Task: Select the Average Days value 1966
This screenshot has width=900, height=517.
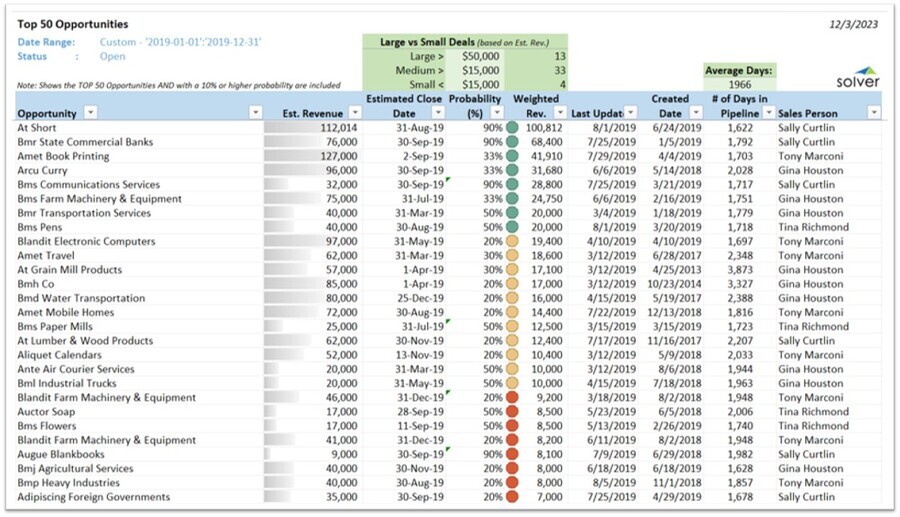Action: (x=740, y=85)
